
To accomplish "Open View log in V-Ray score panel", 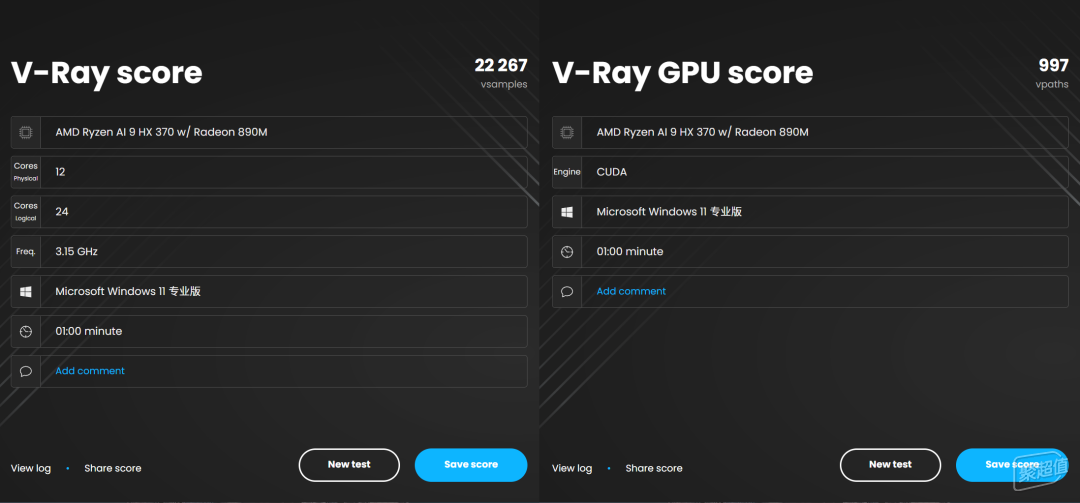I will (x=31, y=468).
